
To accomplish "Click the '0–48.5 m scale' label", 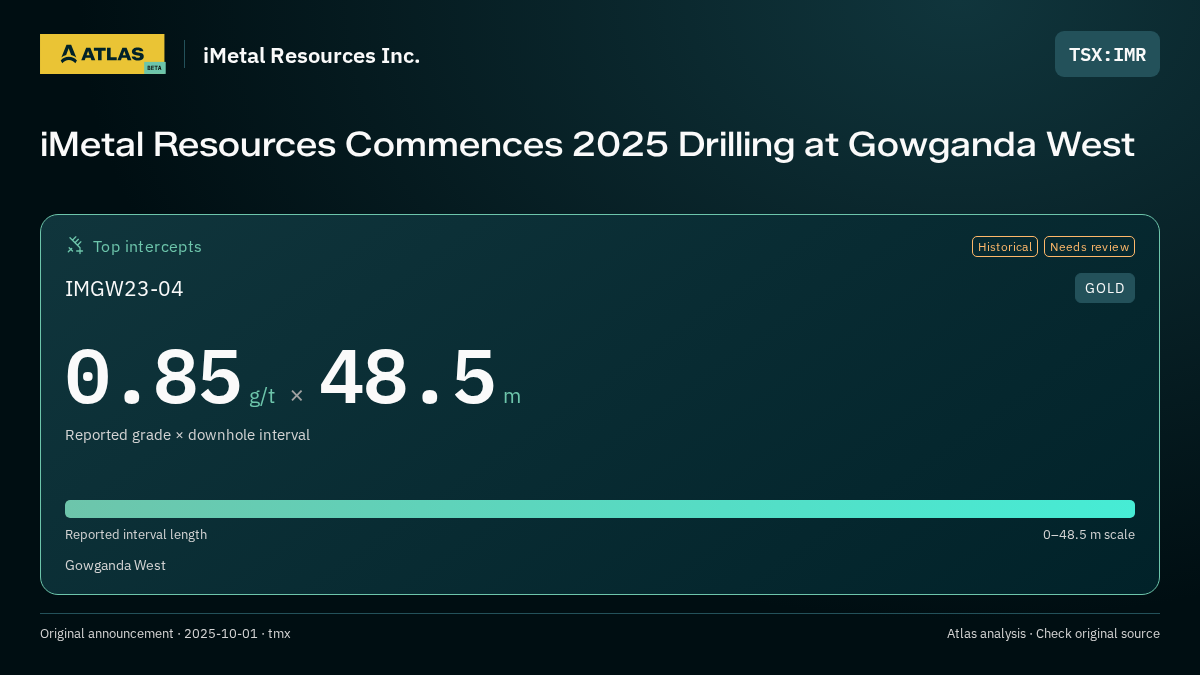I will pyautogui.click(x=1088, y=535).
